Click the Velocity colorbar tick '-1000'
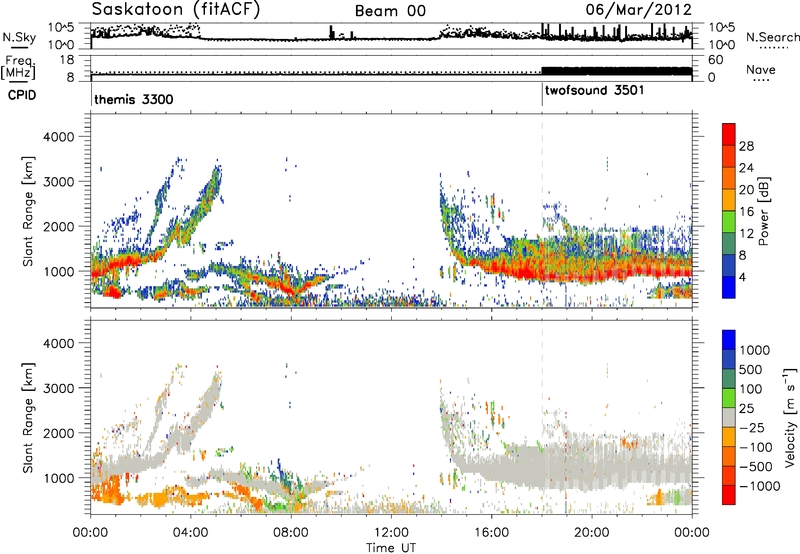800x554 pixels. click(x=759, y=486)
